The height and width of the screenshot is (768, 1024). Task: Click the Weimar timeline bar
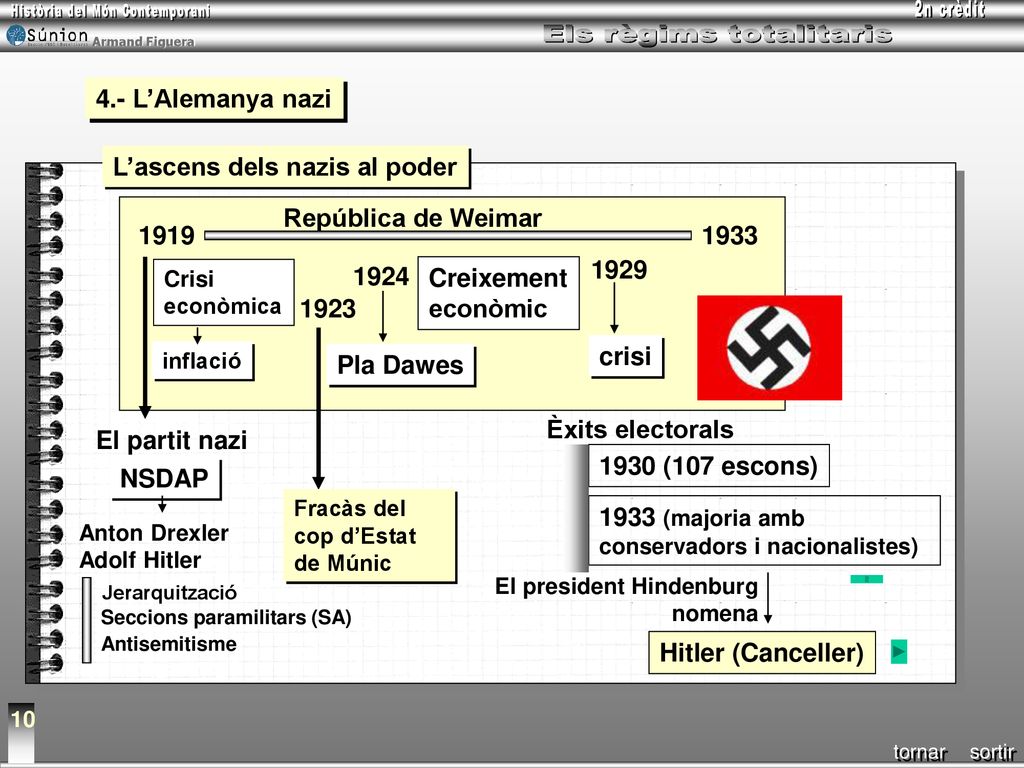point(448,236)
